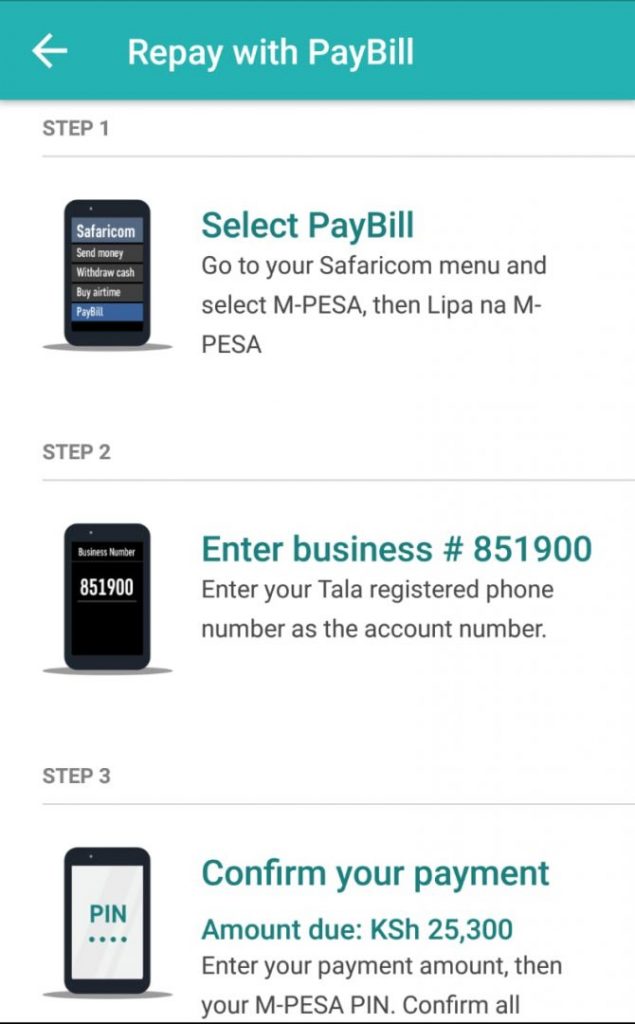The image size is (635, 1024).
Task: Tap the 'Confirm your payment' heading
Action: [375, 873]
